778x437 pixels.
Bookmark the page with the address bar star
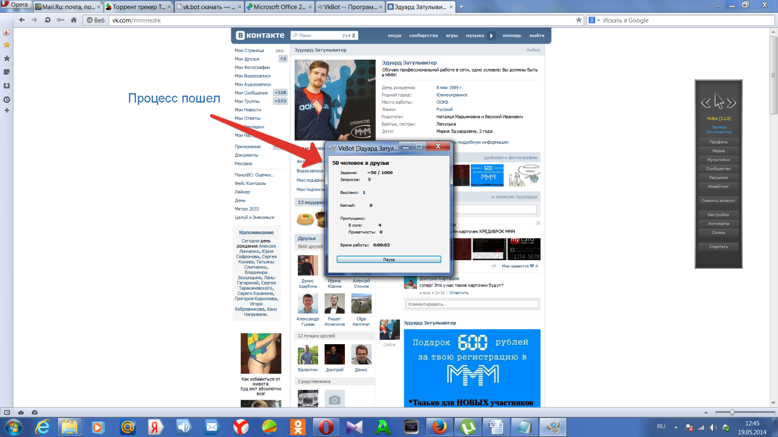click(x=579, y=20)
